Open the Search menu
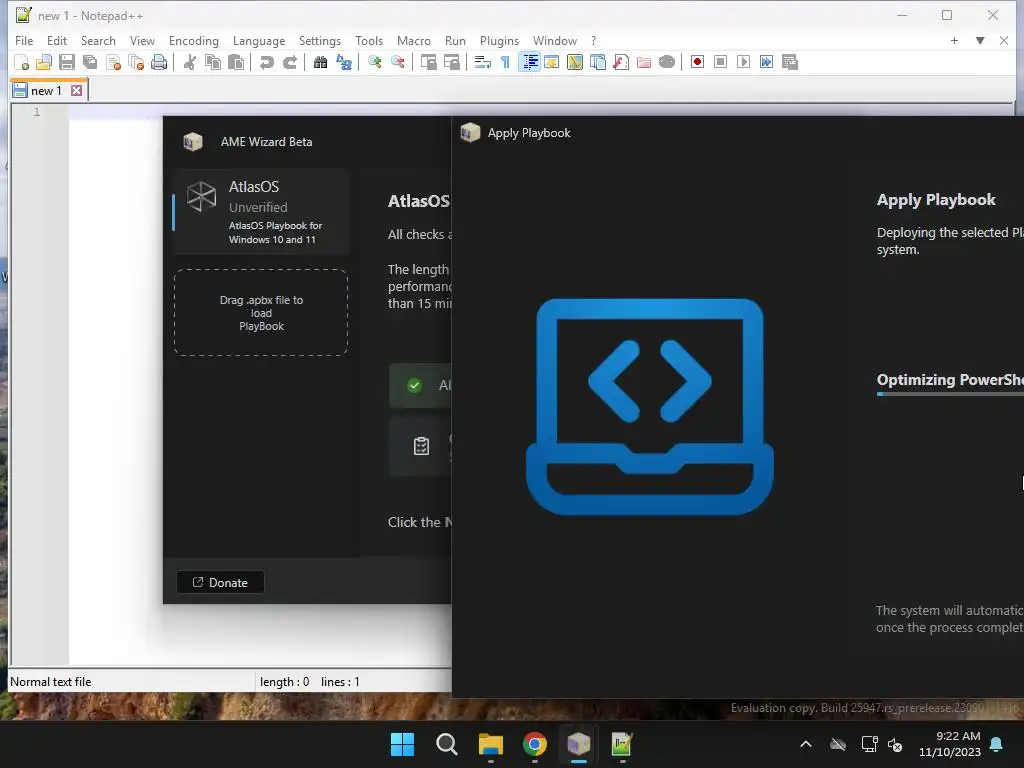The height and width of the screenshot is (768, 1024). coord(98,40)
